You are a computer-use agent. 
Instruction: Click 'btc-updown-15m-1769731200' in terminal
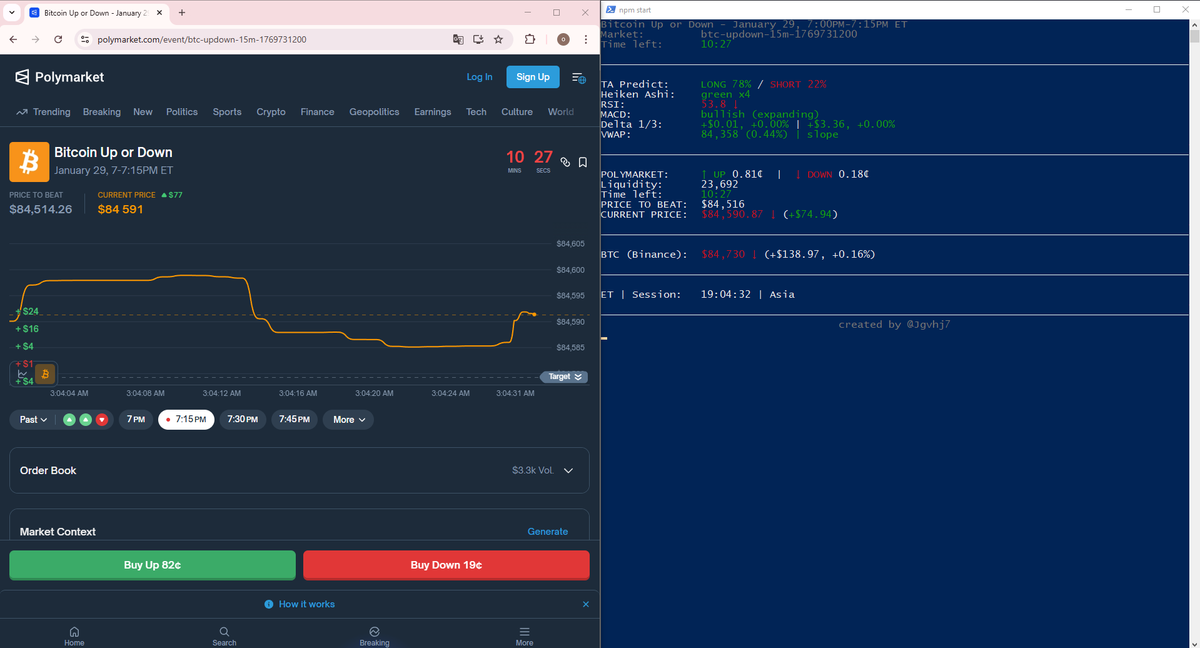coord(779,34)
